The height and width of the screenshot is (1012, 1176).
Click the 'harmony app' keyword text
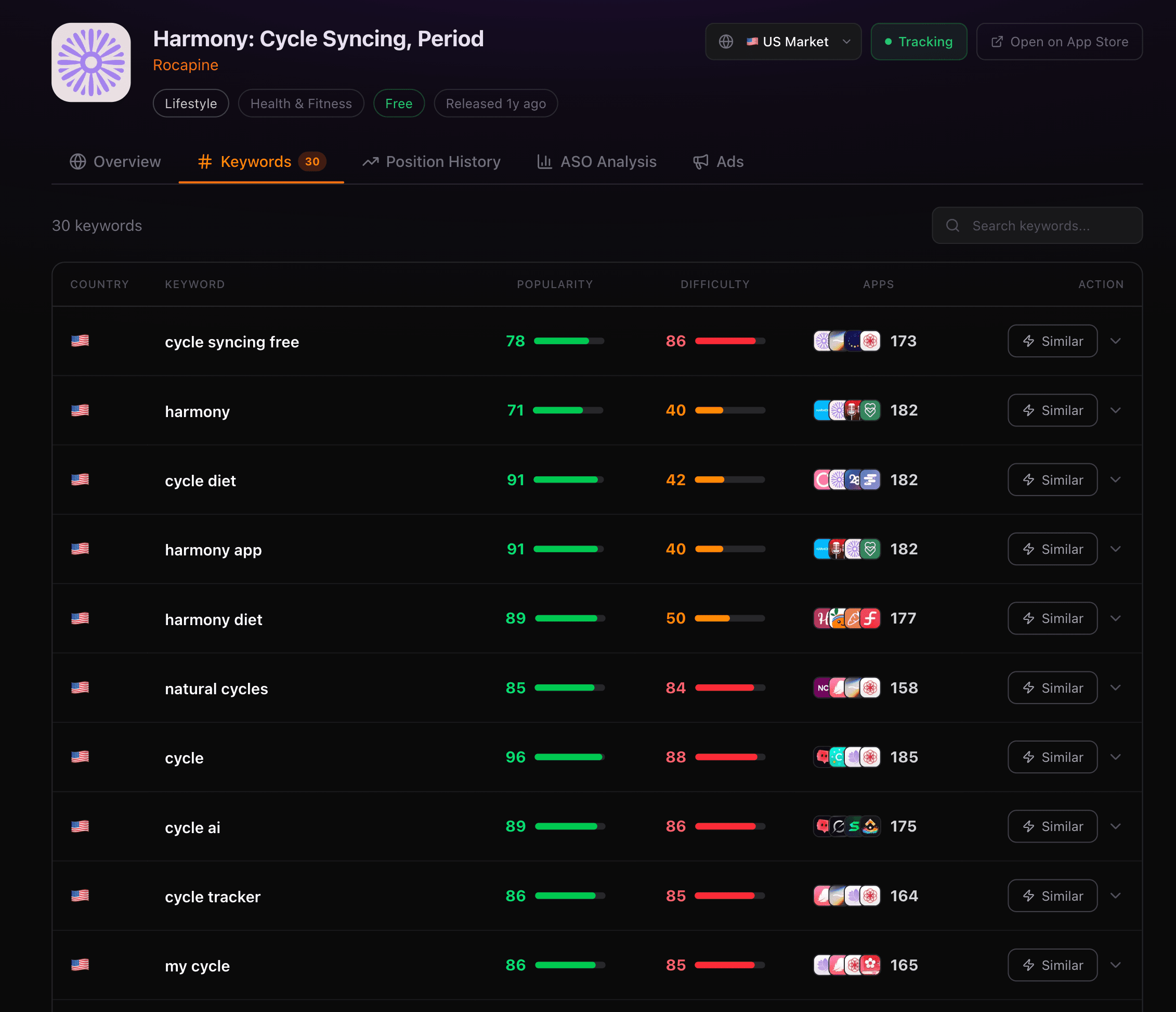click(213, 550)
